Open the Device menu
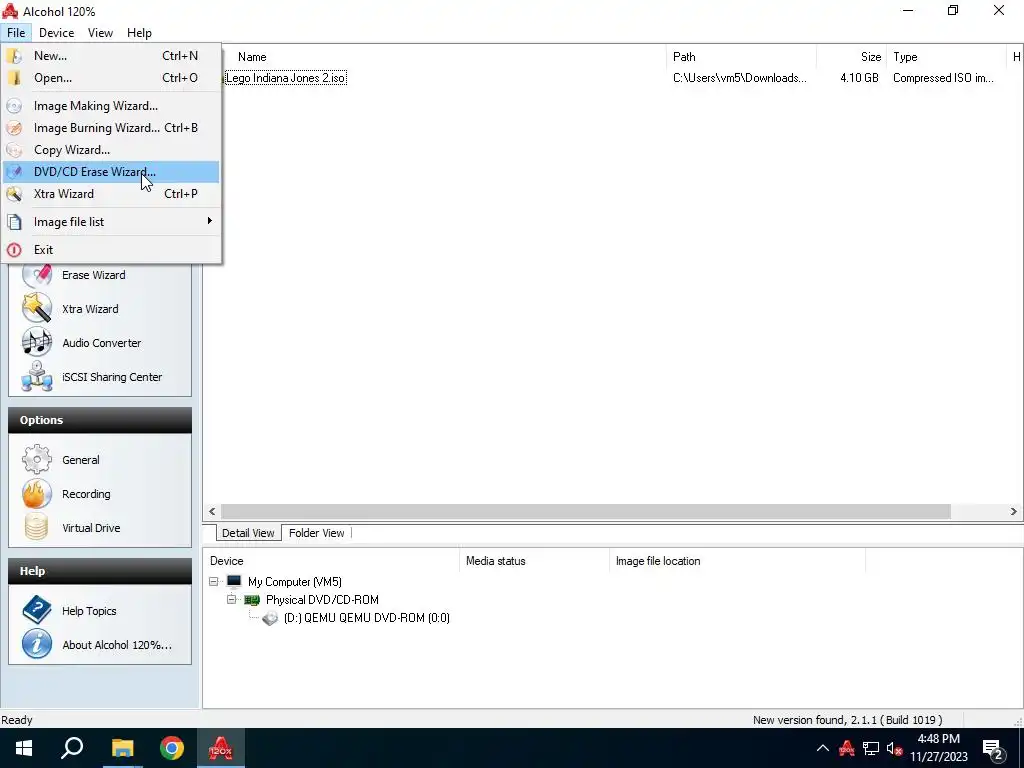The width and height of the screenshot is (1024, 768). pyautogui.click(x=56, y=33)
